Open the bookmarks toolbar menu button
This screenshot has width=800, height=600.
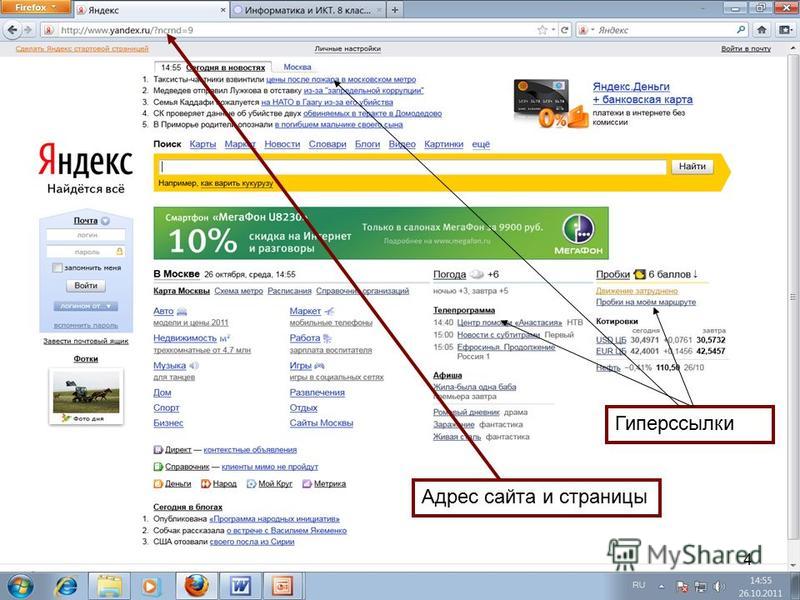coord(786,30)
